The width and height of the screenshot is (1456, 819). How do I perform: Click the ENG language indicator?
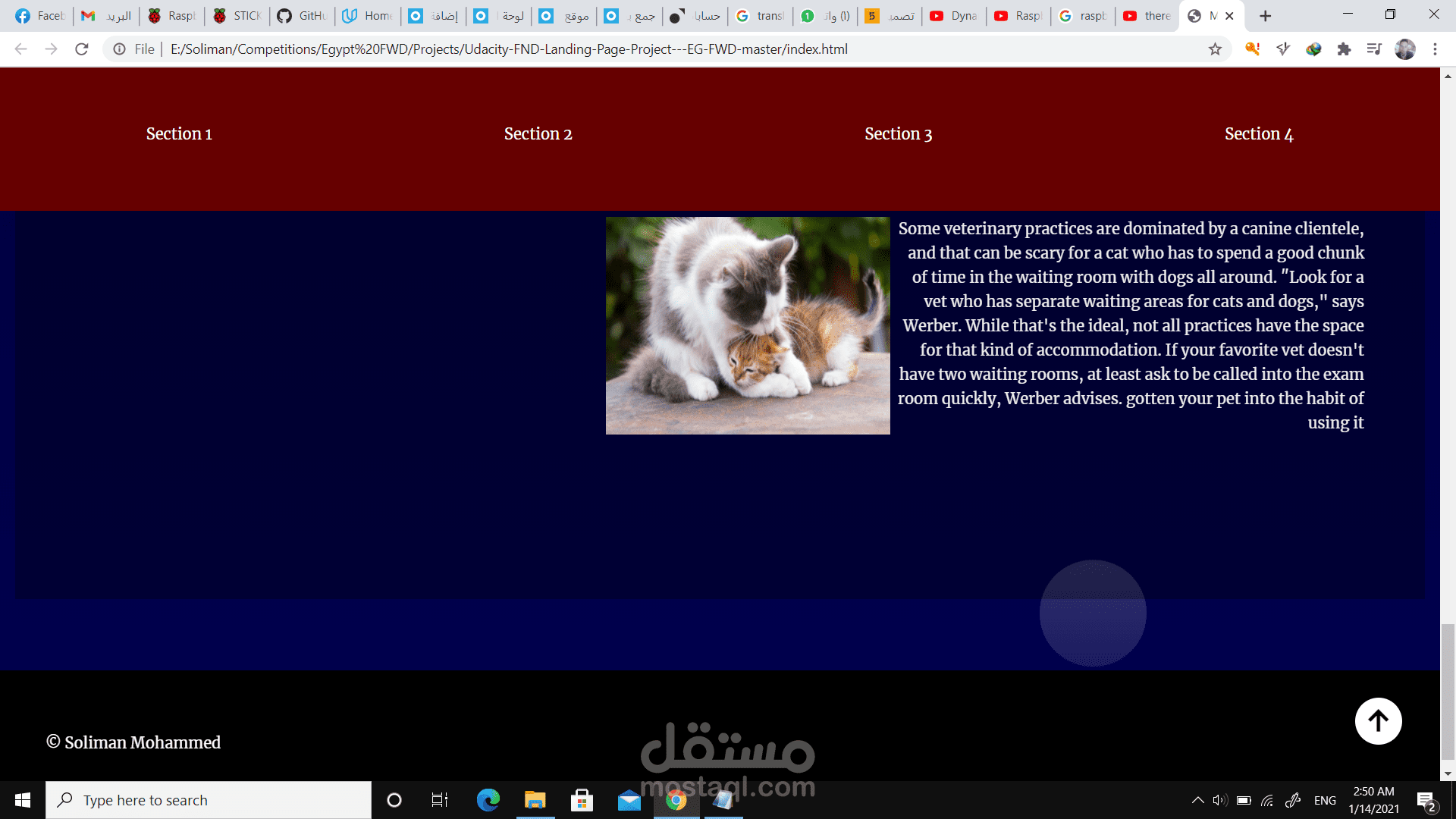coord(1325,800)
